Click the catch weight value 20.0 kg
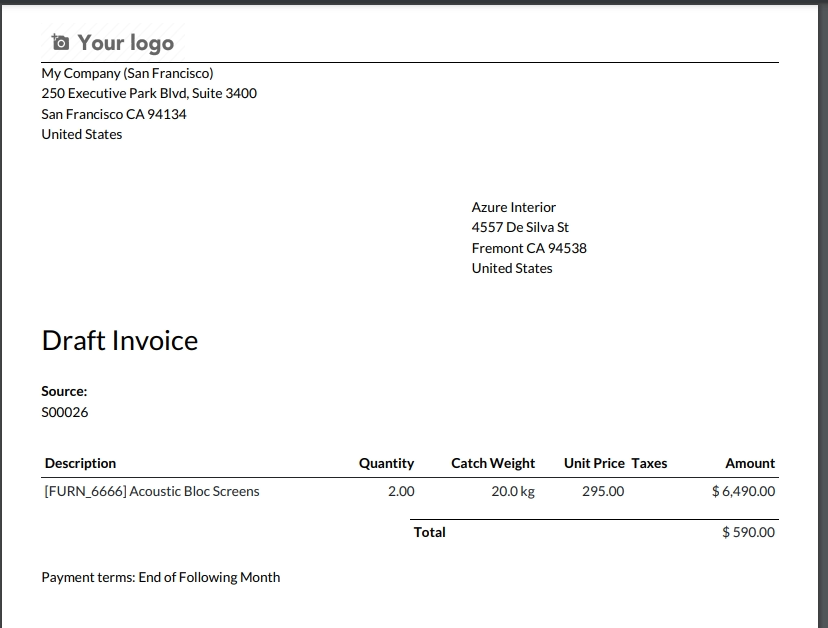 (x=513, y=491)
